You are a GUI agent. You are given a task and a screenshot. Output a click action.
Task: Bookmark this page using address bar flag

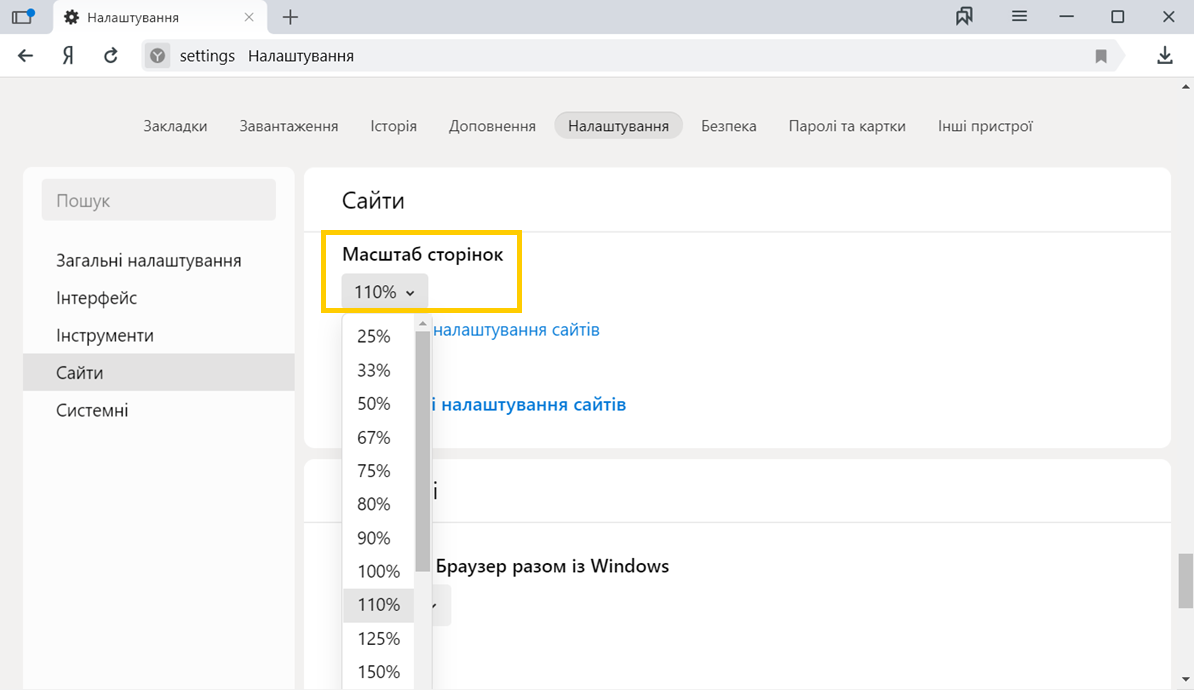tap(1100, 56)
